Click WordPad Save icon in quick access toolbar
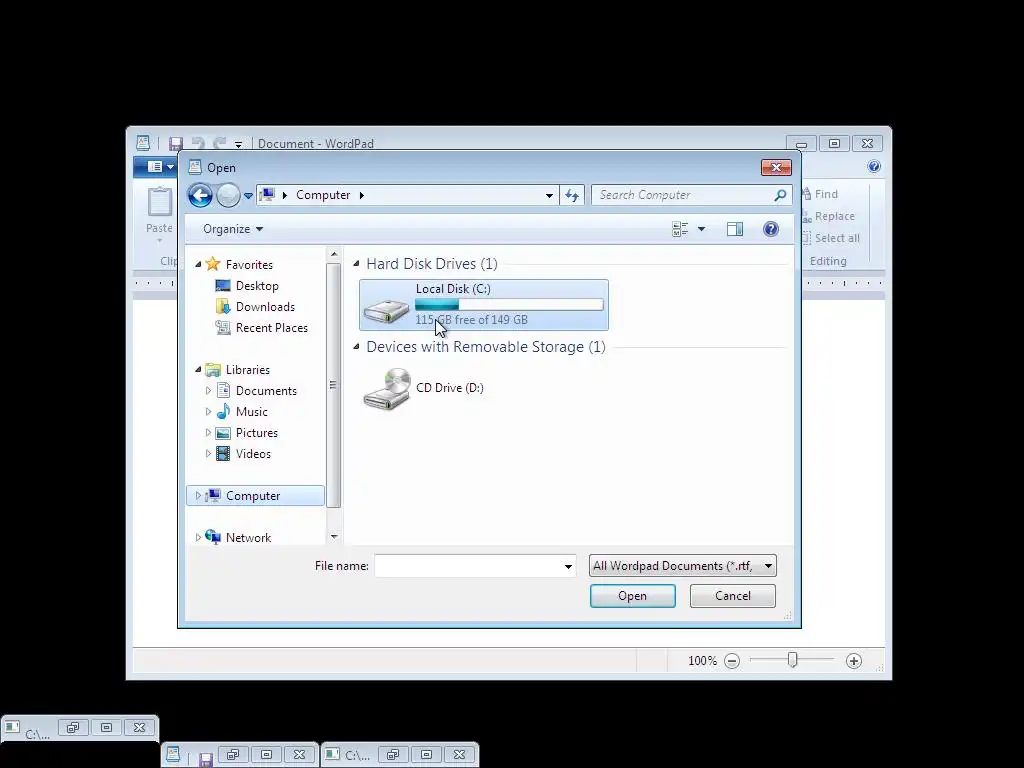The width and height of the screenshot is (1024, 768). (x=176, y=144)
